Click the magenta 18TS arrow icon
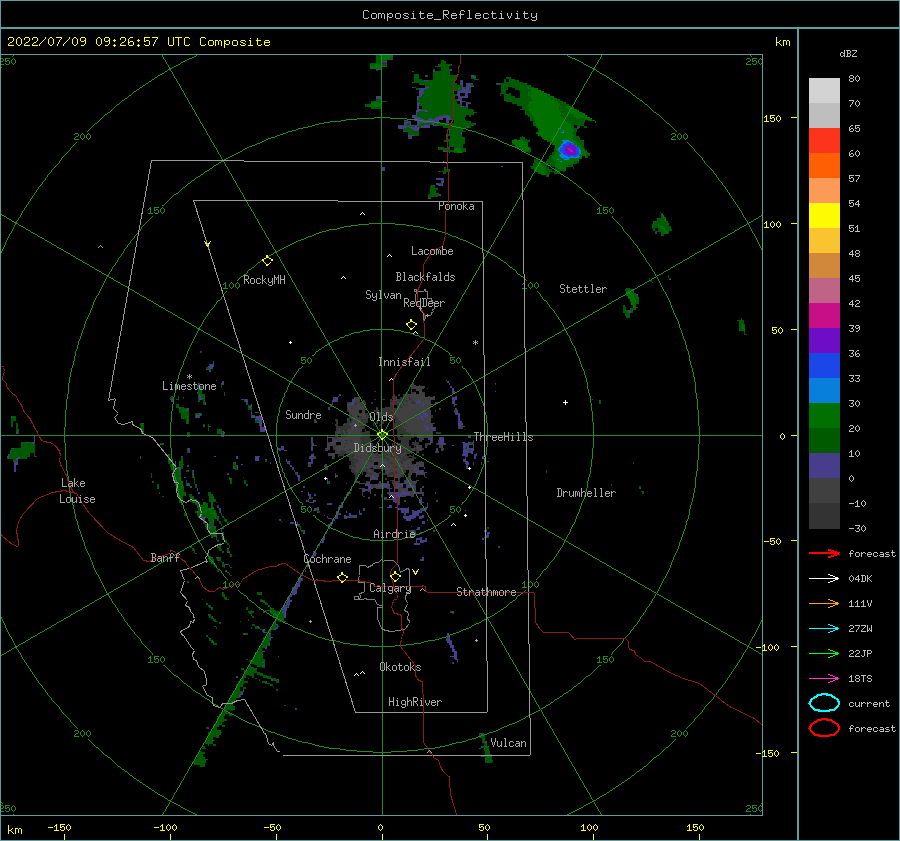The width and height of the screenshot is (900, 841). pyautogui.click(x=824, y=679)
